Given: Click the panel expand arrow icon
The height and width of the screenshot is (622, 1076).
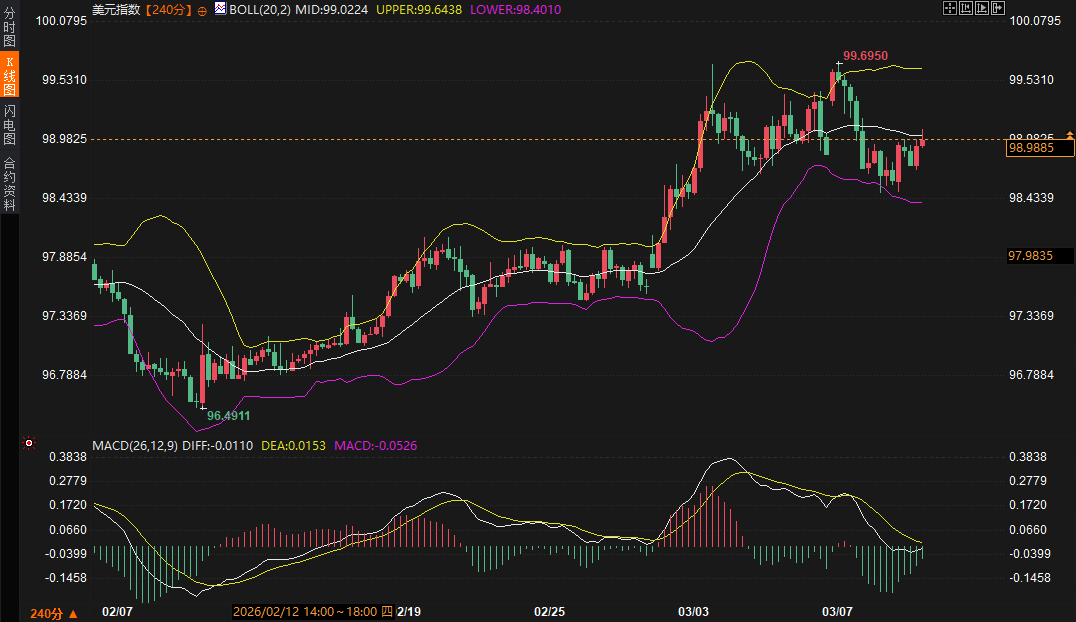Looking at the screenshot, I should coord(997,8).
